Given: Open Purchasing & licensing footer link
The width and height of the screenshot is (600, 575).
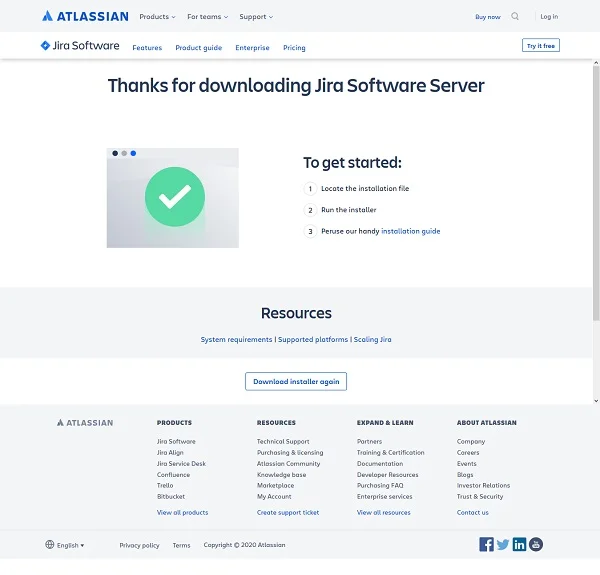Looking at the screenshot, I should [x=290, y=453].
